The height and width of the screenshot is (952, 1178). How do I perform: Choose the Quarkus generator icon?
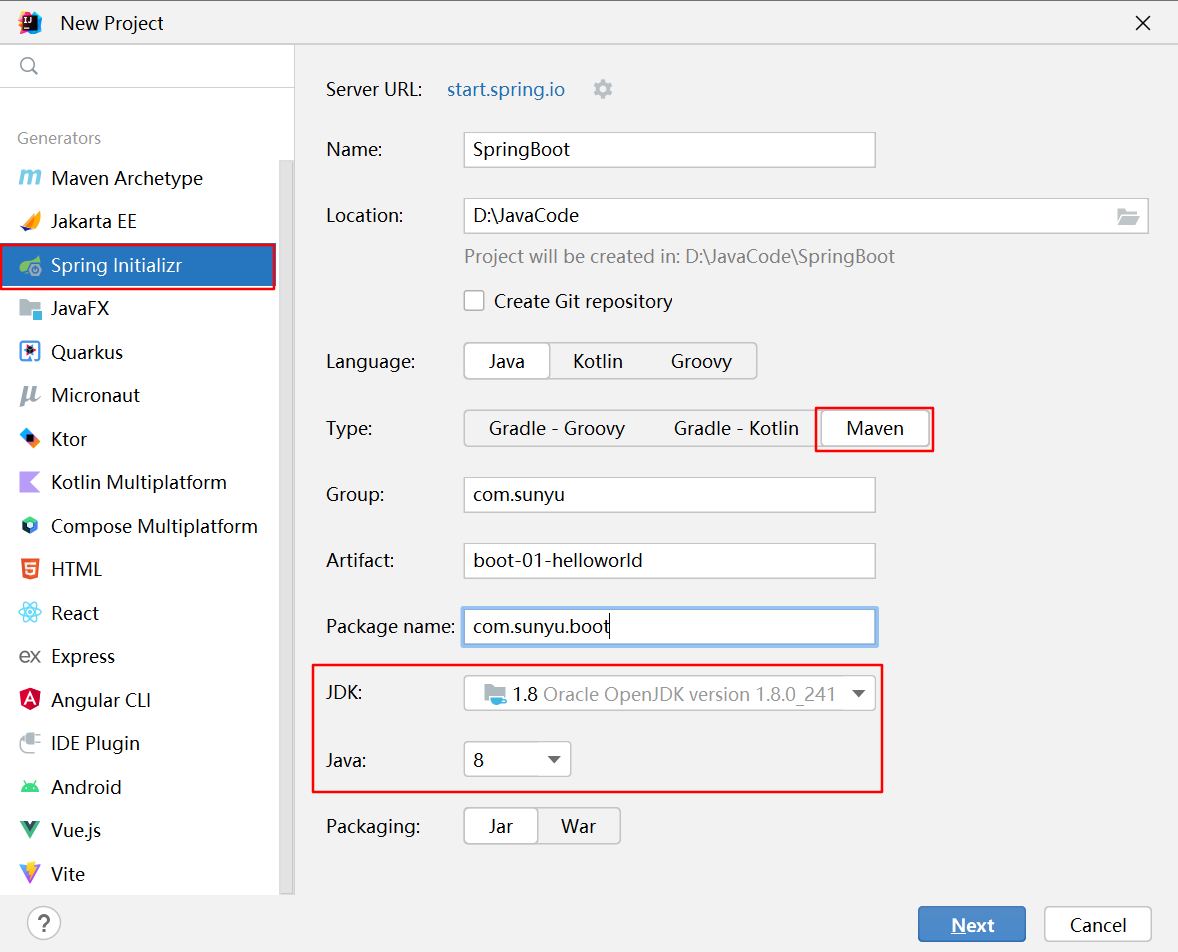[30, 352]
